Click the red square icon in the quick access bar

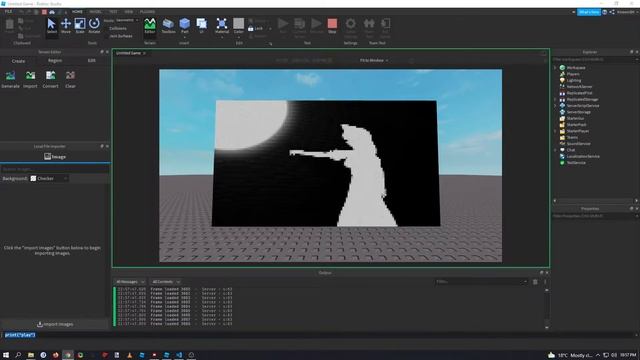(x=44, y=12)
